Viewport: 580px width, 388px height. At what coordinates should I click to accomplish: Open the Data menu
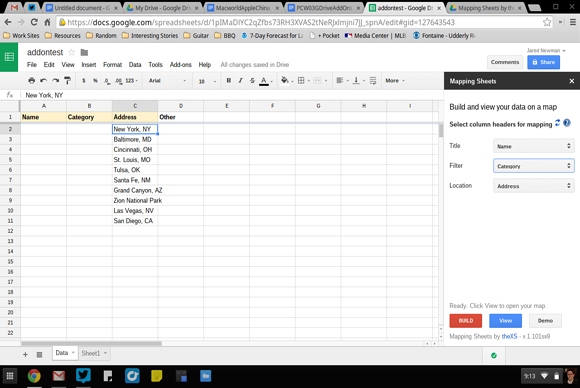(135, 65)
